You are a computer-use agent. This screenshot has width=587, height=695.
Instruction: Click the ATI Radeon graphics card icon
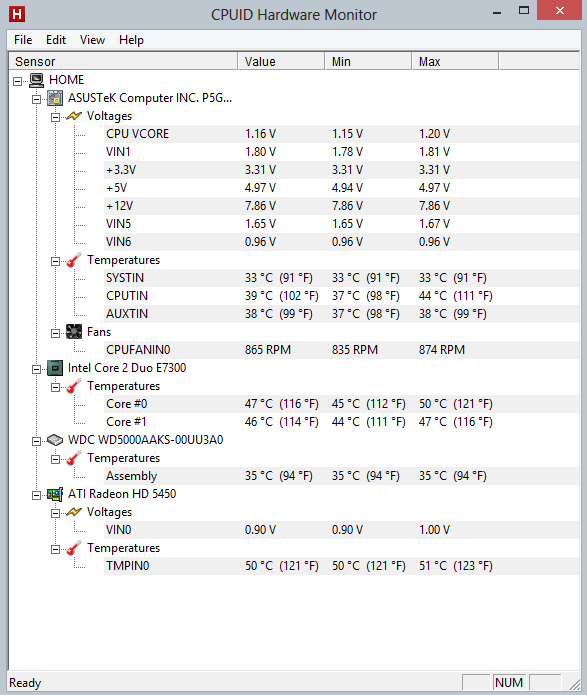pos(55,494)
